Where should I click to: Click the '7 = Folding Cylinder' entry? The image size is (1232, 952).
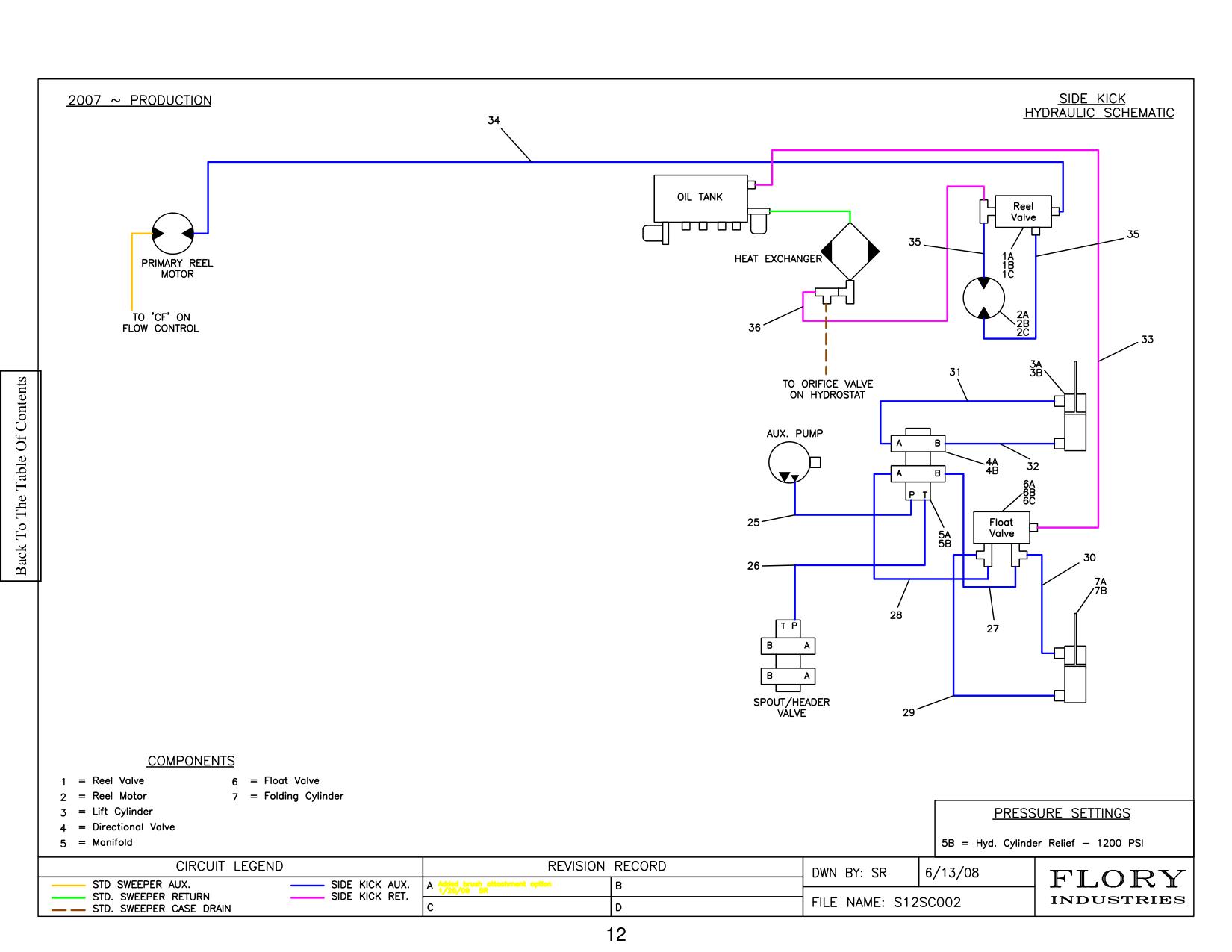pyautogui.click(x=287, y=797)
